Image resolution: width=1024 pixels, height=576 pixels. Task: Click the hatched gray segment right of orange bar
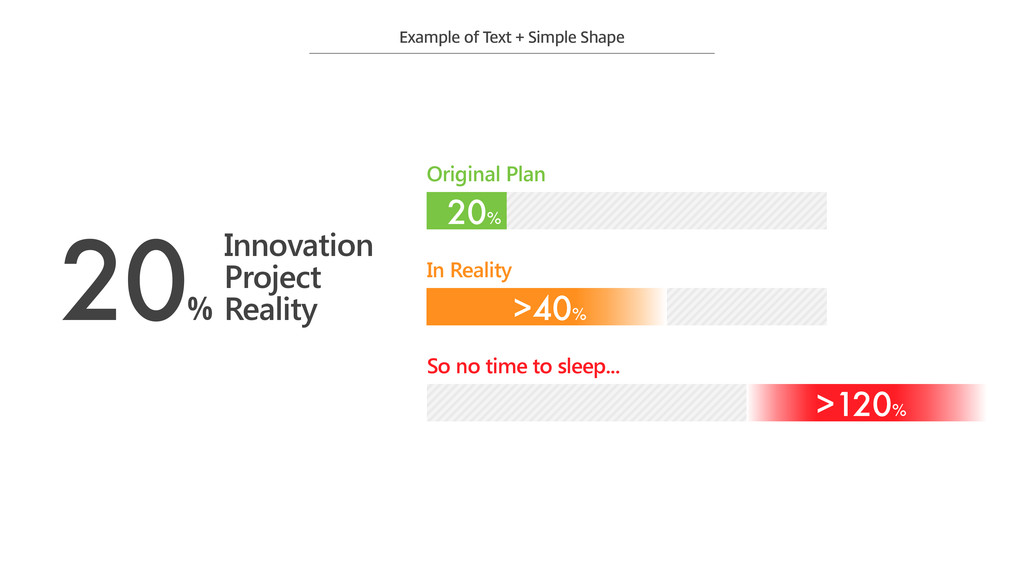[746, 307]
